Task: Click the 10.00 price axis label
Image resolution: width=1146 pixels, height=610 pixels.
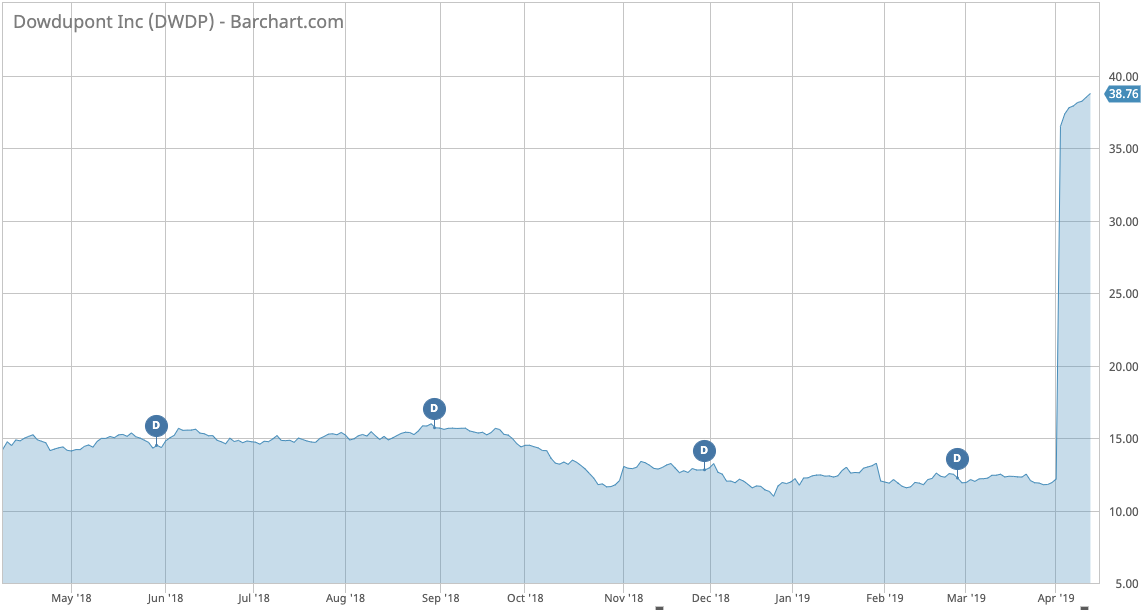Action: click(x=1123, y=511)
